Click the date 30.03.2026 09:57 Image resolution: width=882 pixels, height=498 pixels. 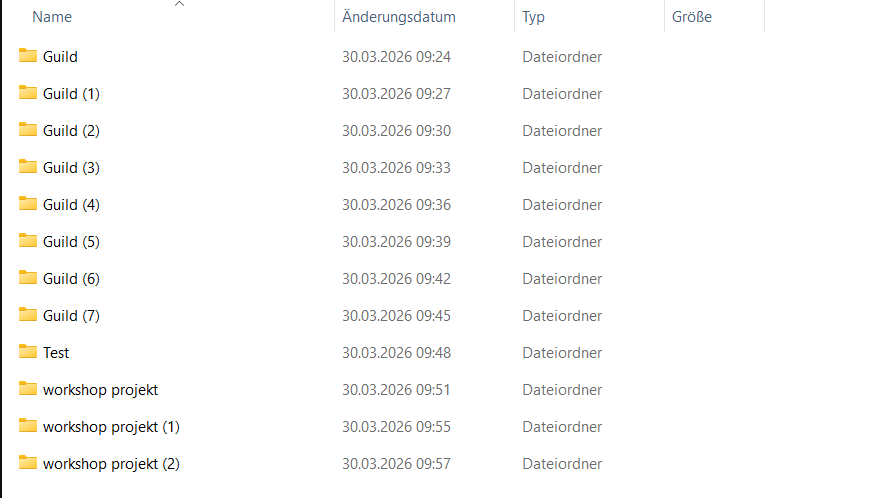pyautogui.click(x=396, y=464)
